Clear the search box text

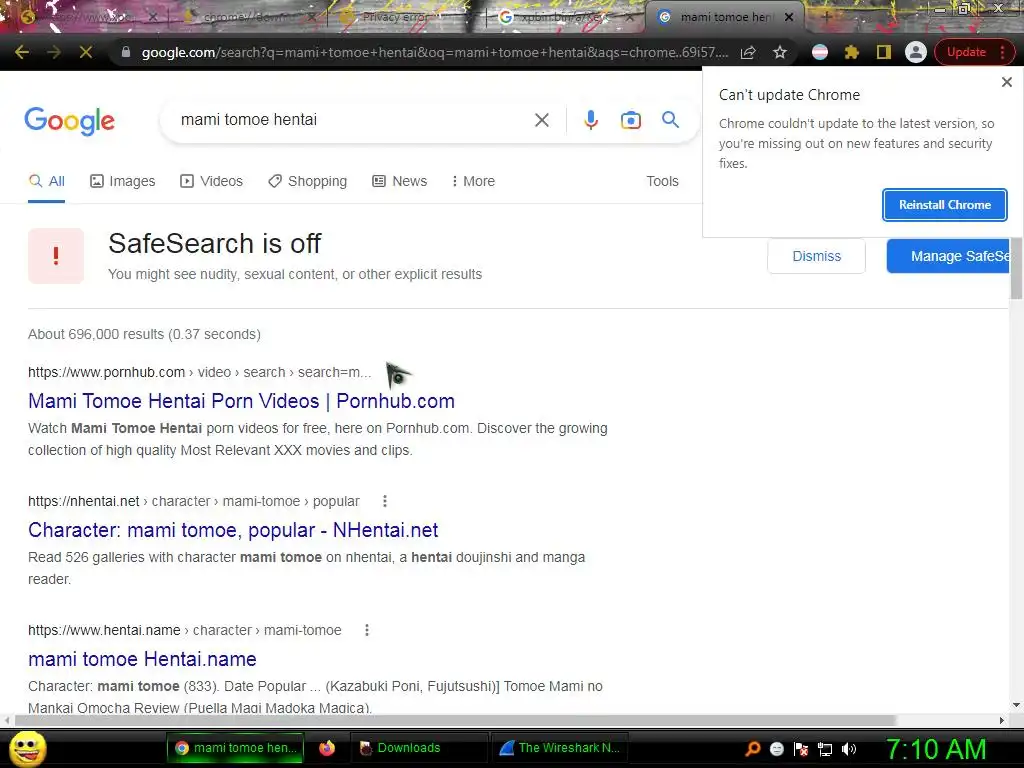coord(541,120)
